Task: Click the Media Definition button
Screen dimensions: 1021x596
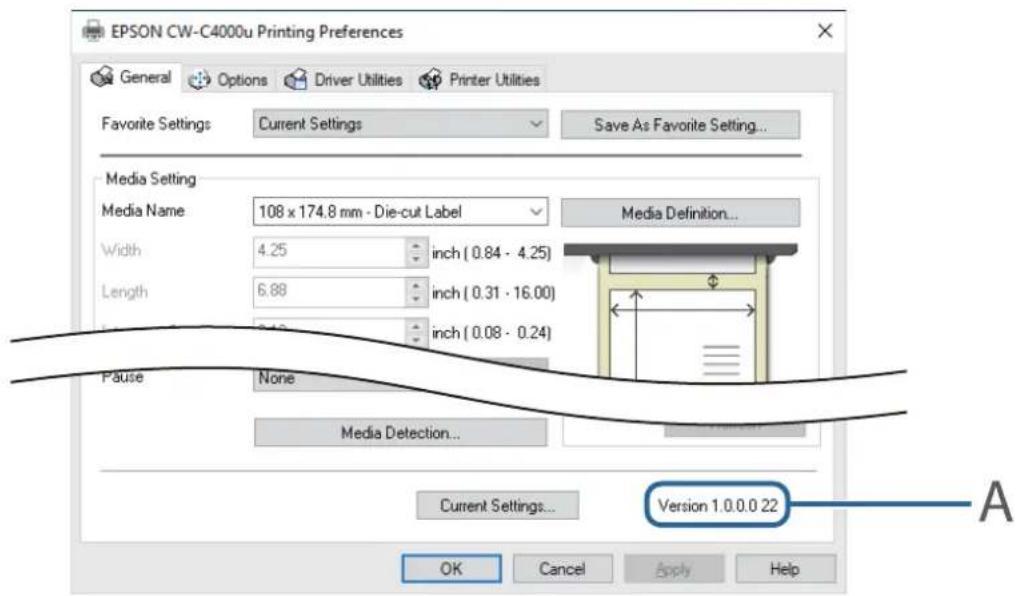Action: click(680, 213)
